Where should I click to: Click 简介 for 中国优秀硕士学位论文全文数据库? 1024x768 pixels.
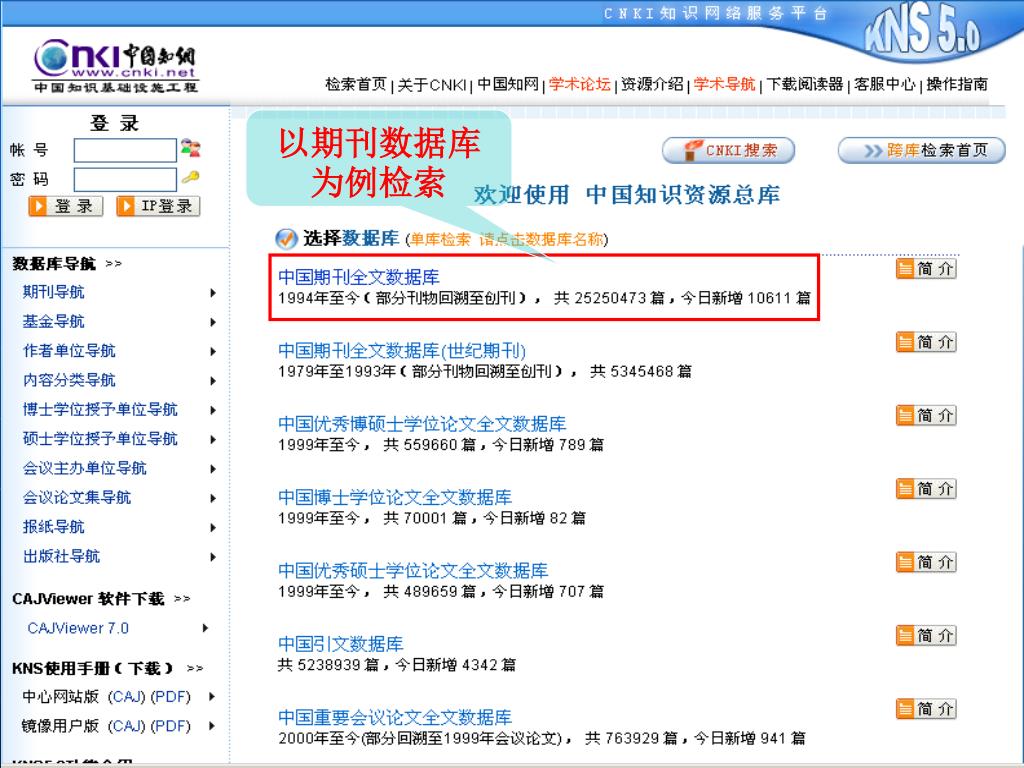[926, 562]
